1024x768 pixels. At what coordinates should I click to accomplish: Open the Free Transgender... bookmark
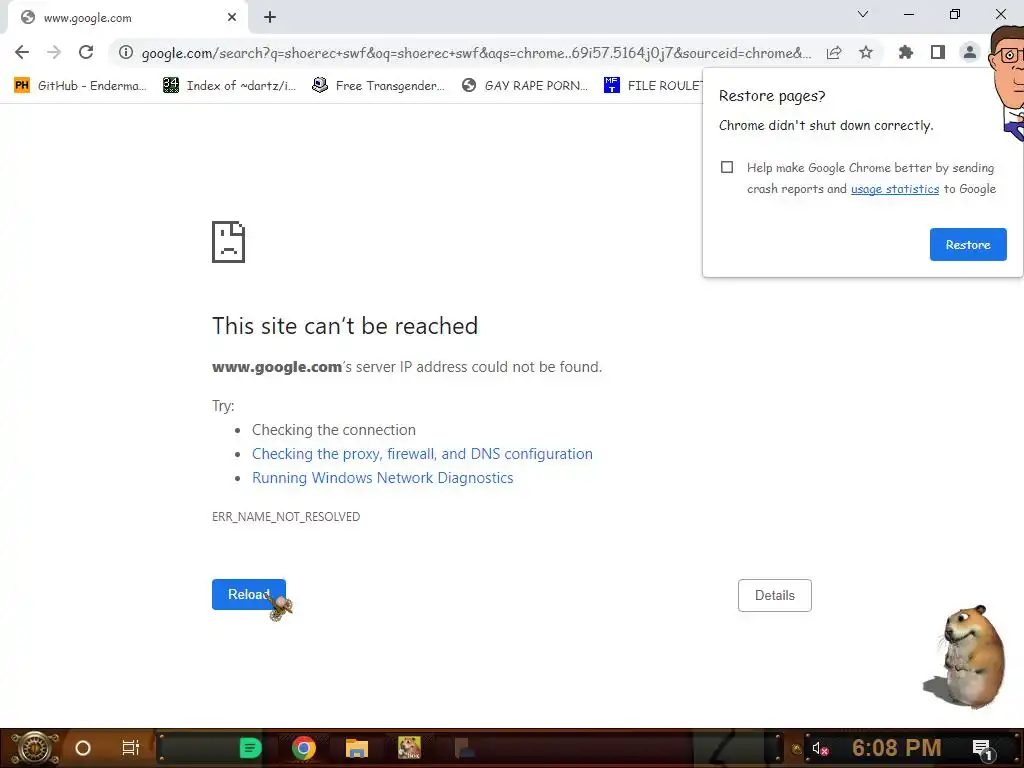(x=379, y=86)
